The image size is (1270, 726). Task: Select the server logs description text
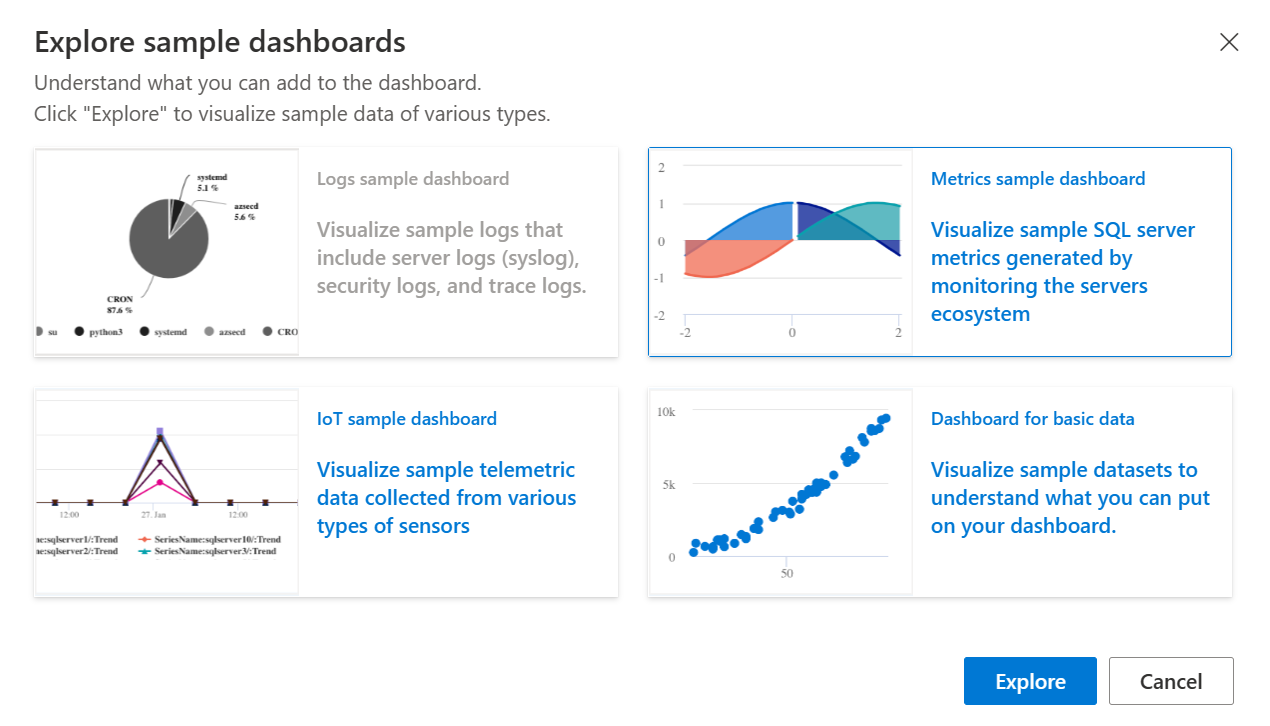click(x=451, y=258)
